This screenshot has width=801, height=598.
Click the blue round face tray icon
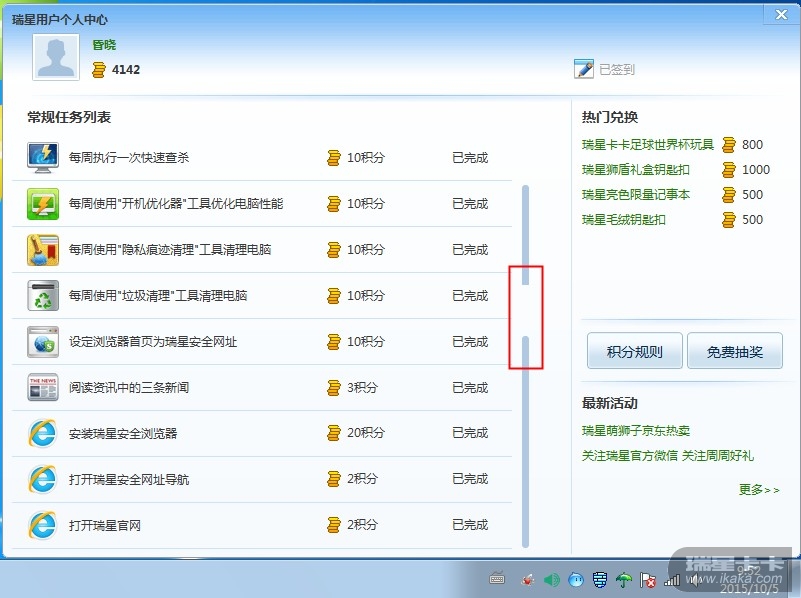(576, 580)
